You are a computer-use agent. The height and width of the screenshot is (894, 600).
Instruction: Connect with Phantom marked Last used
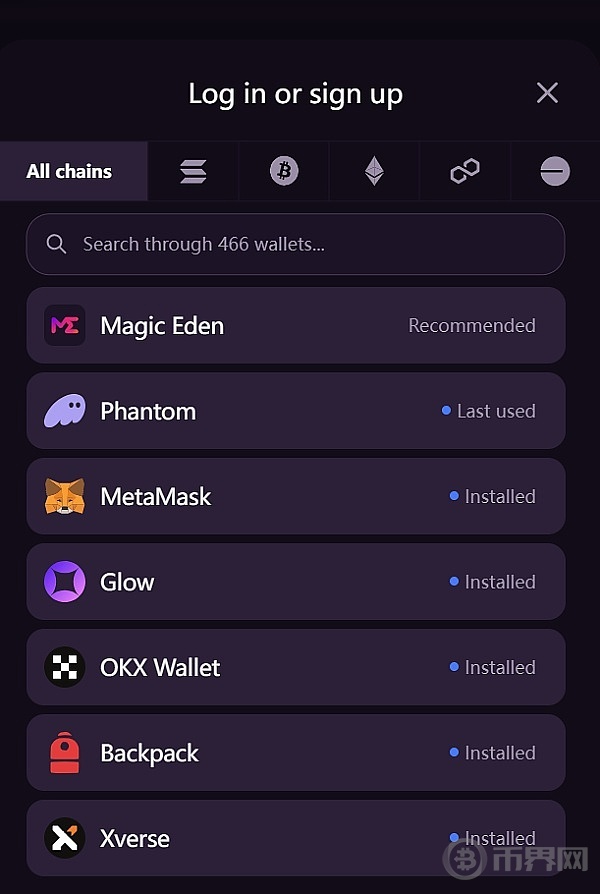[489, 411]
